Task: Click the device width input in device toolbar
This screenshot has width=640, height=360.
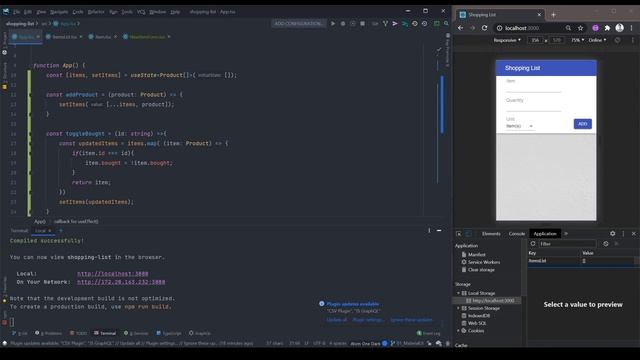Action: point(535,40)
